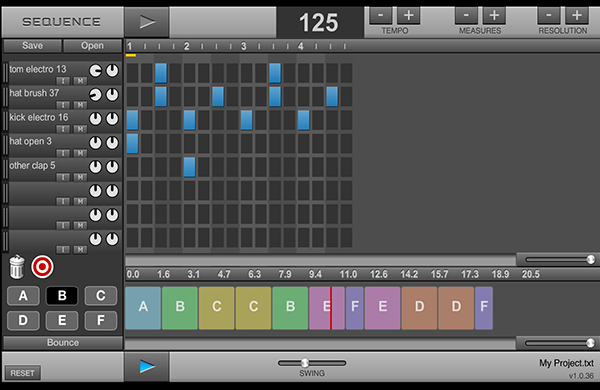
Task: Mute the tom electro 13 track
Action: click(80, 81)
